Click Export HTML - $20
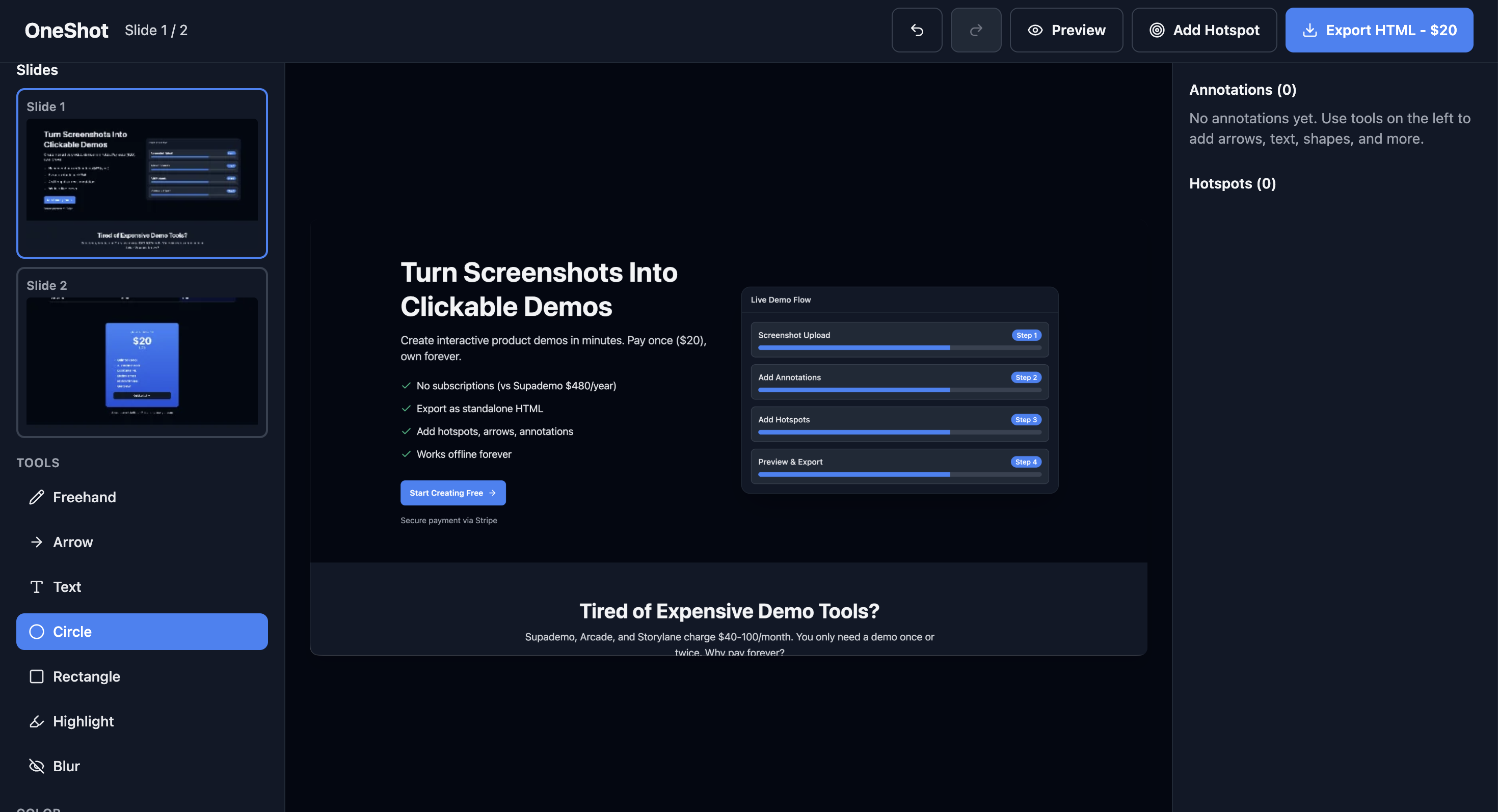The height and width of the screenshot is (812, 1498). click(1379, 30)
